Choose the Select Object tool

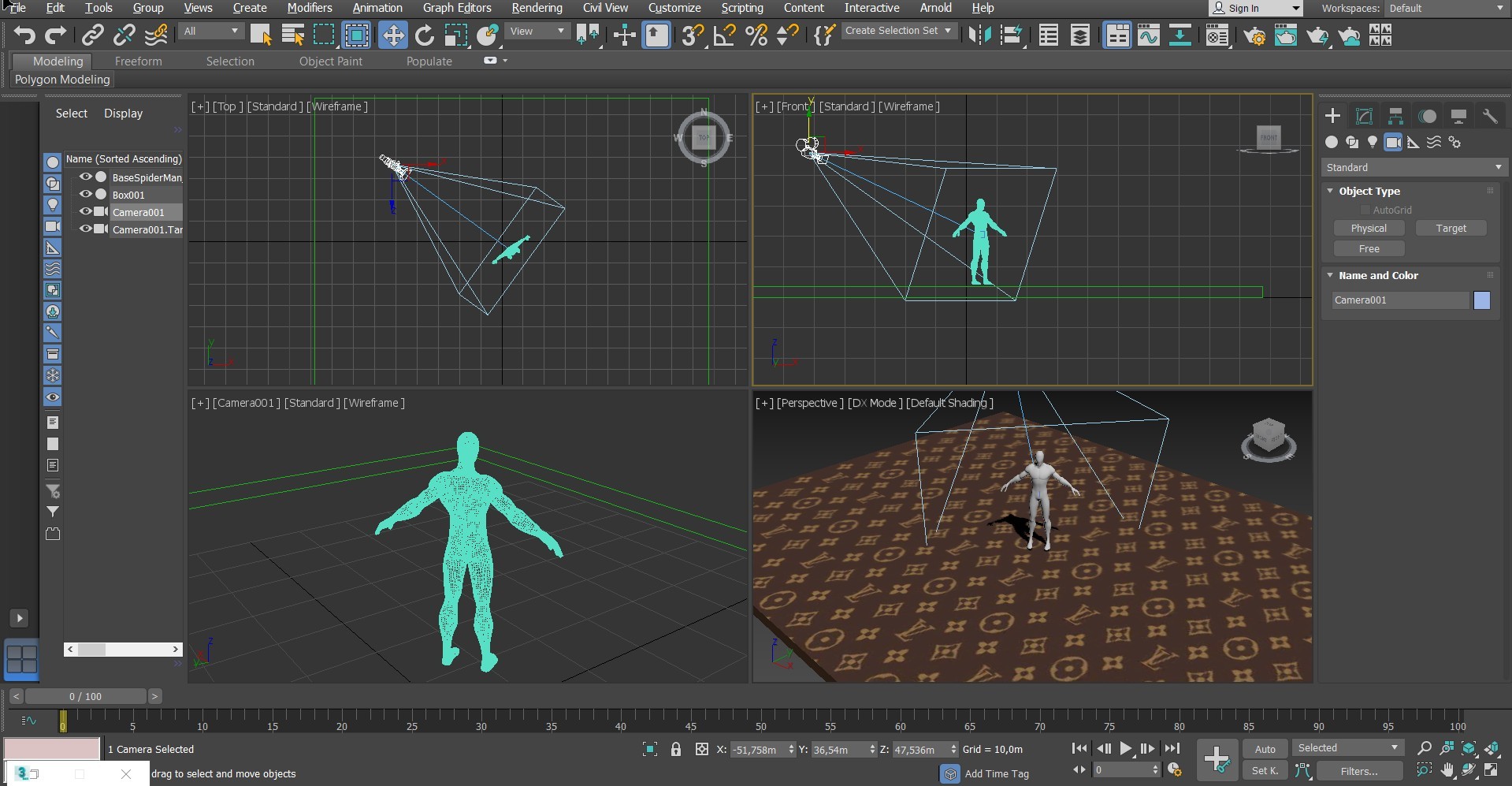click(x=261, y=35)
